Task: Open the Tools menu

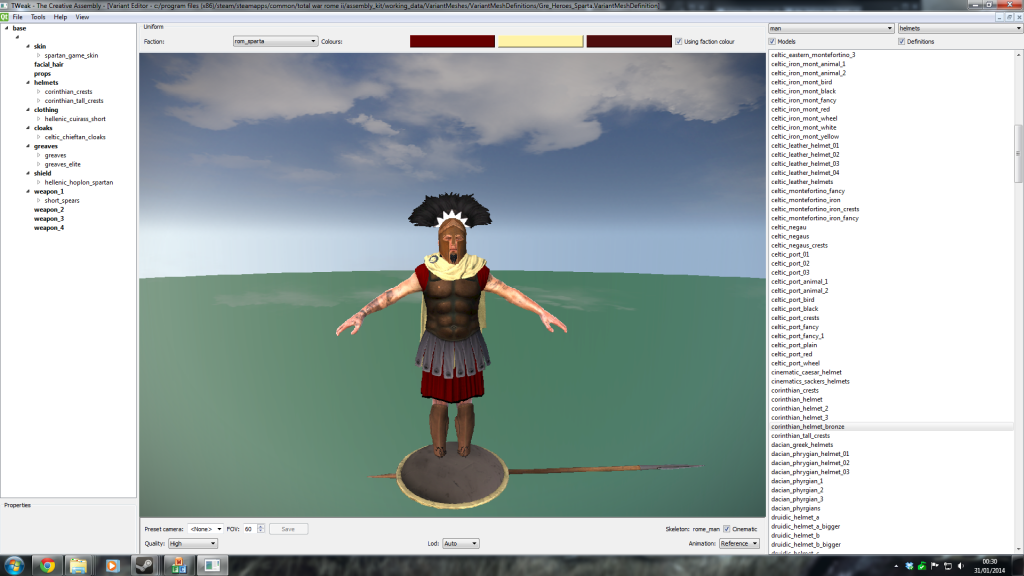Action: tap(38, 17)
